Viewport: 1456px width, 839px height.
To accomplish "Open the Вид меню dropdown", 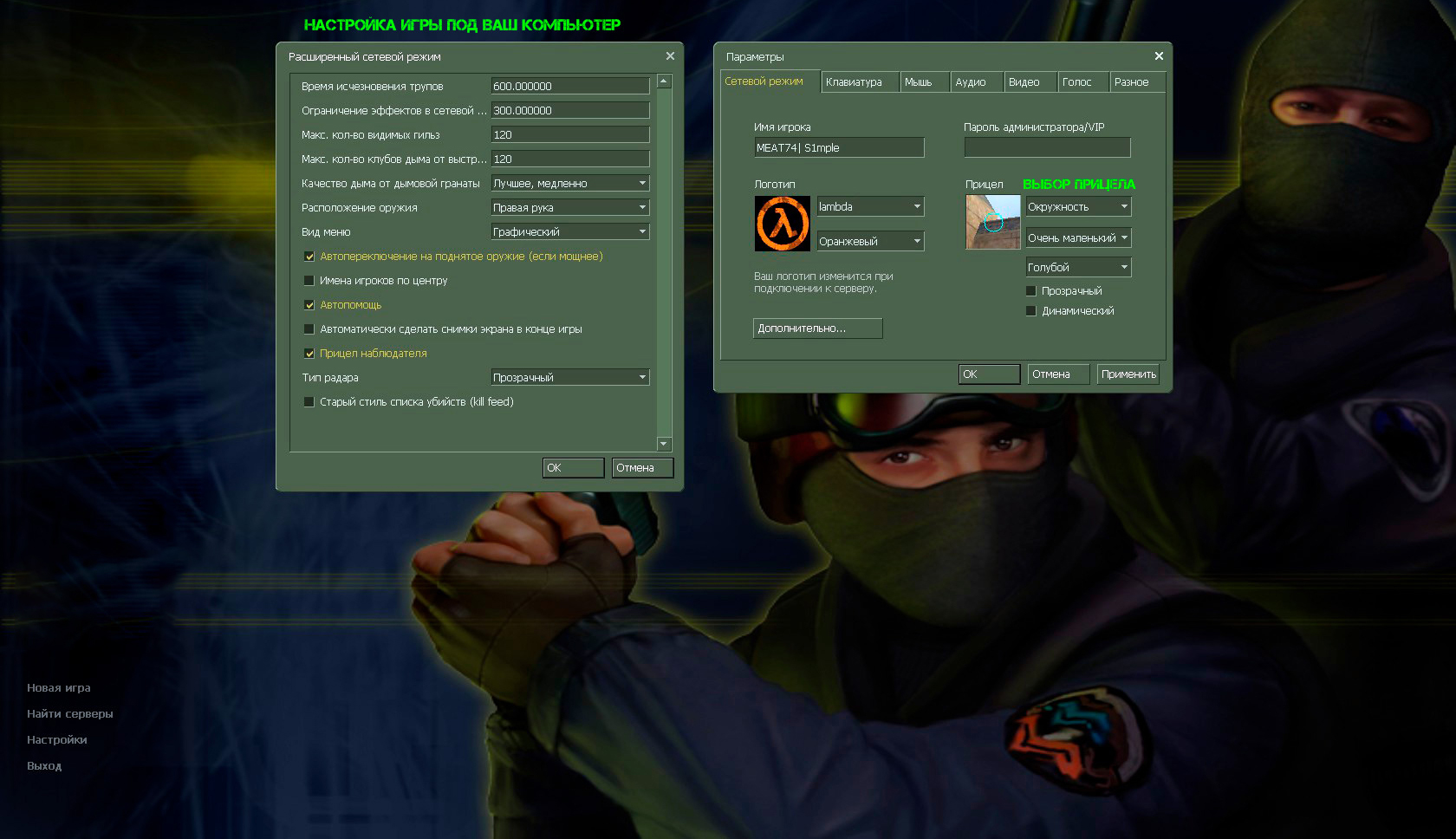I will (570, 232).
